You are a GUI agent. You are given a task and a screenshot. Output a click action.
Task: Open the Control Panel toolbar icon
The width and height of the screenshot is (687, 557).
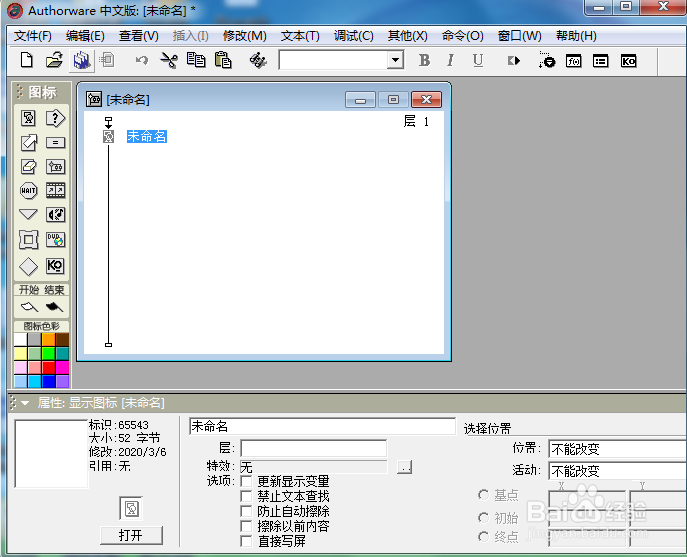pos(547,60)
